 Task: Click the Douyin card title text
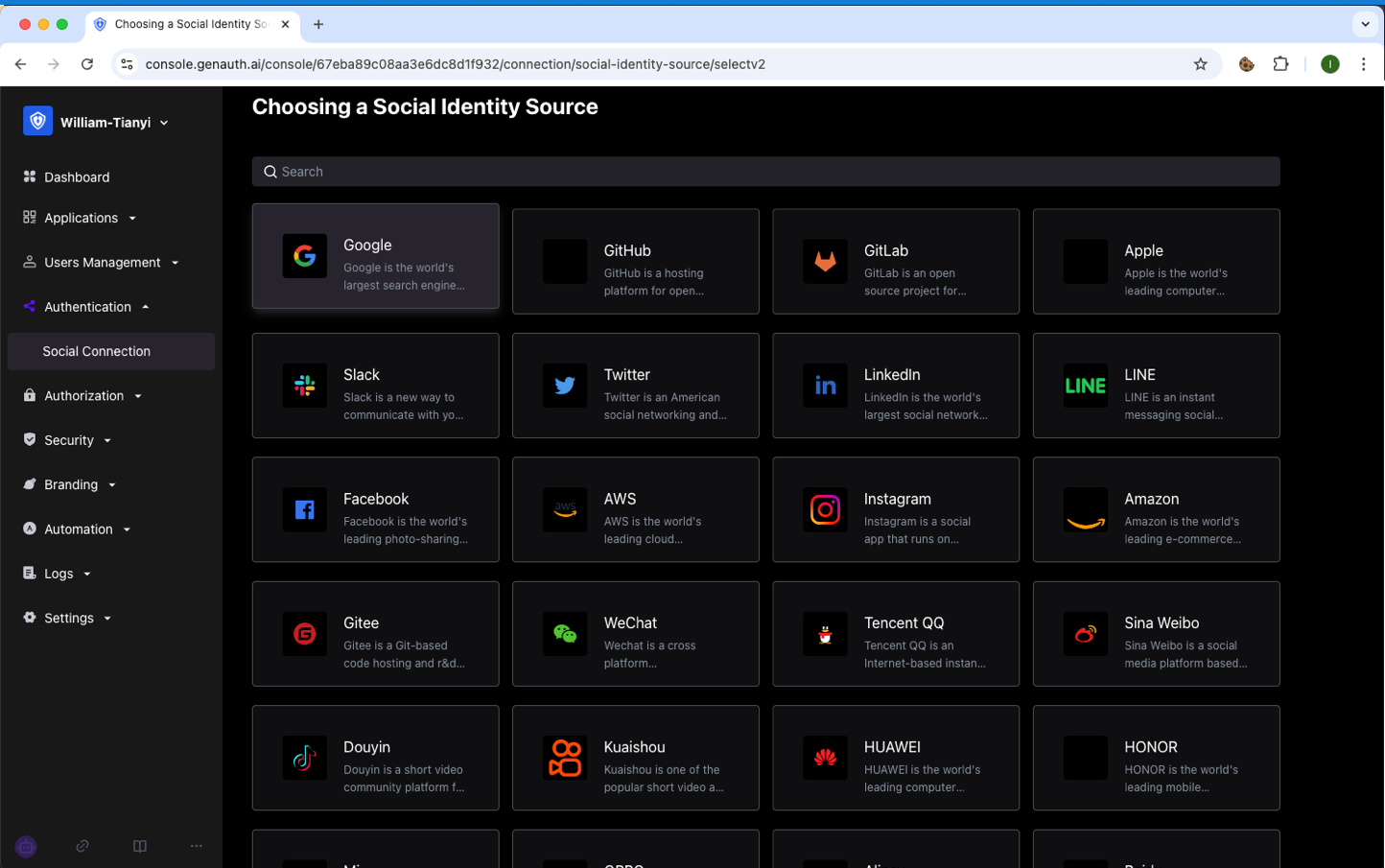[366, 747]
